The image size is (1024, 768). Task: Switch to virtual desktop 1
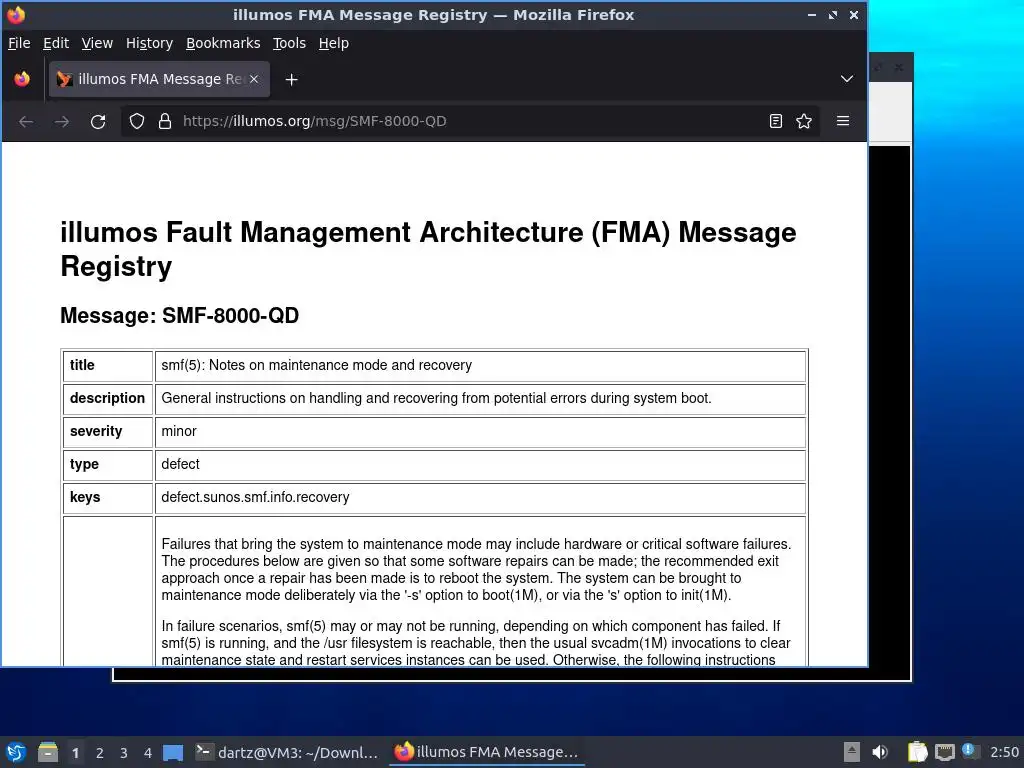(x=75, y=753)
